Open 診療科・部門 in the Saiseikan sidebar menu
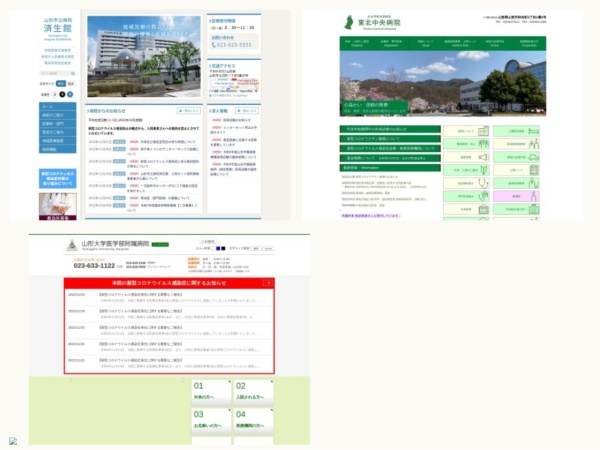This screenshot has height=450, width=600. pyautogui.click(x=57, y=124)
